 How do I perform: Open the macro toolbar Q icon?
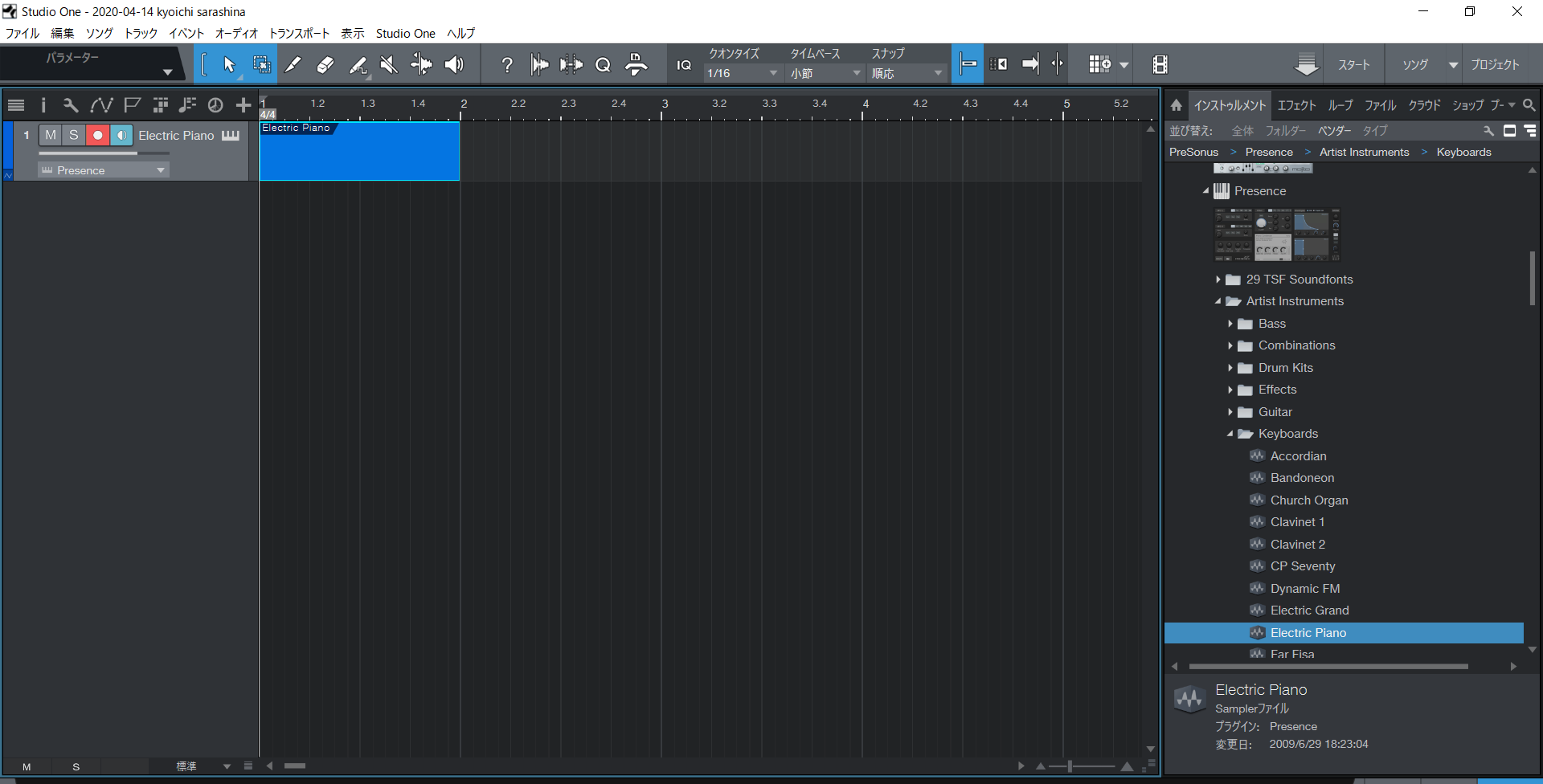(603, 65)
